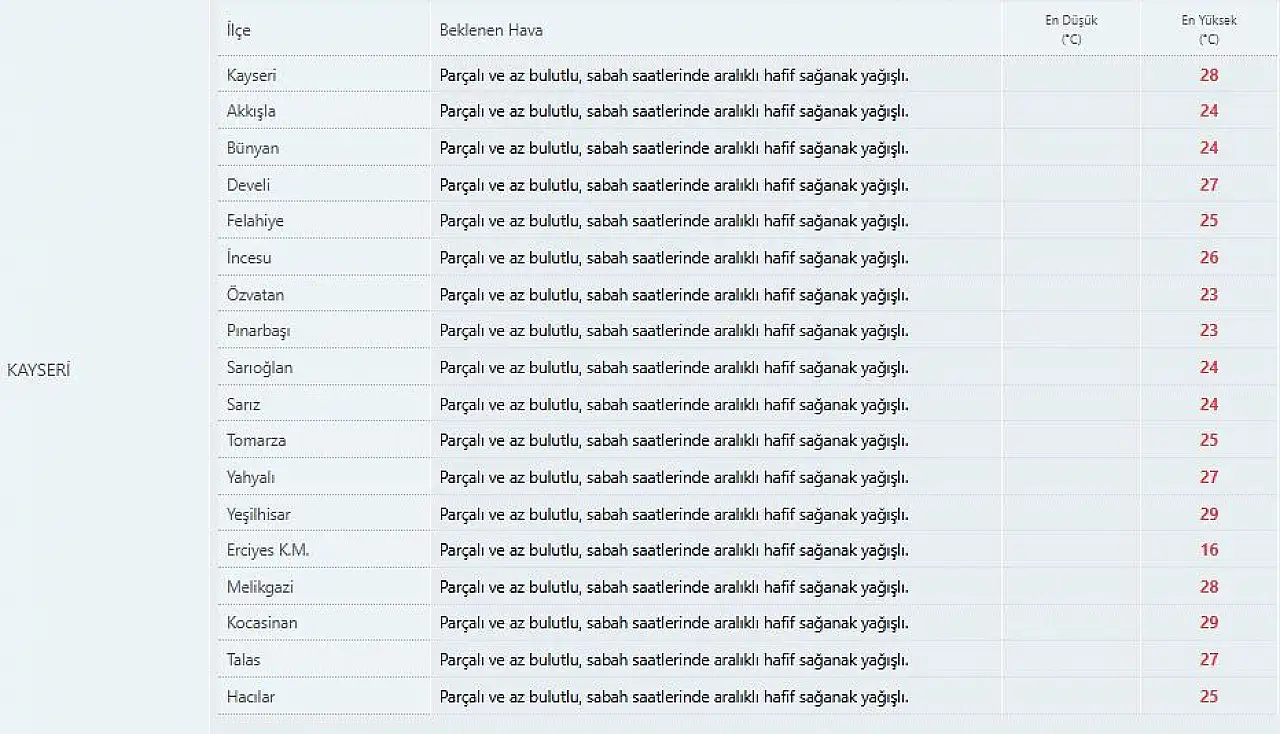Click the weather forecast text for İncesu row
Image resolution: width=1280 pixels, height=734 pixels.
(674, 258)
